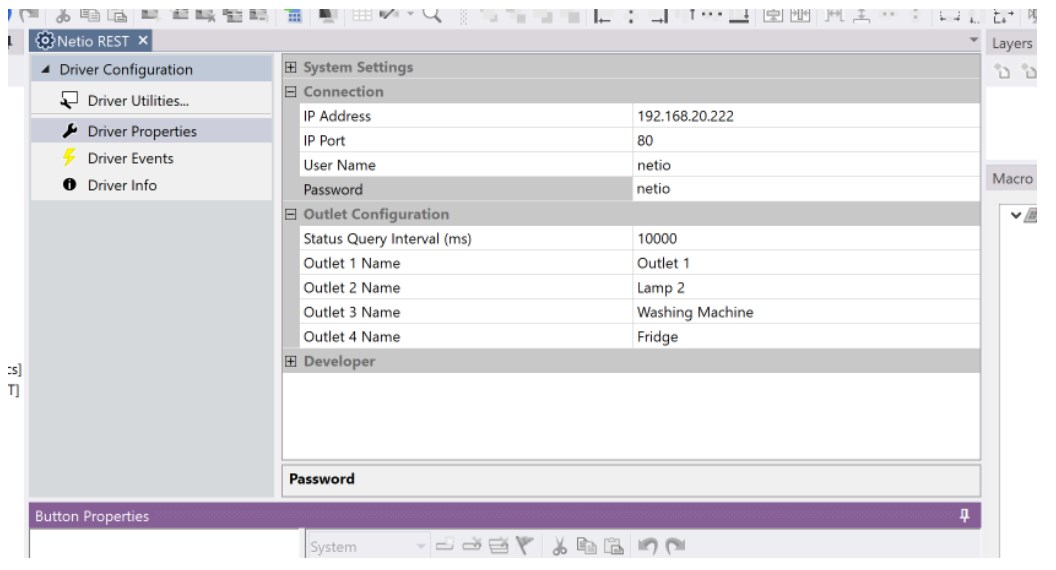This screenshot has width=1056, height=570.
Task: Select Driver Info in the sidebar
Action: [x=152, y=185]
